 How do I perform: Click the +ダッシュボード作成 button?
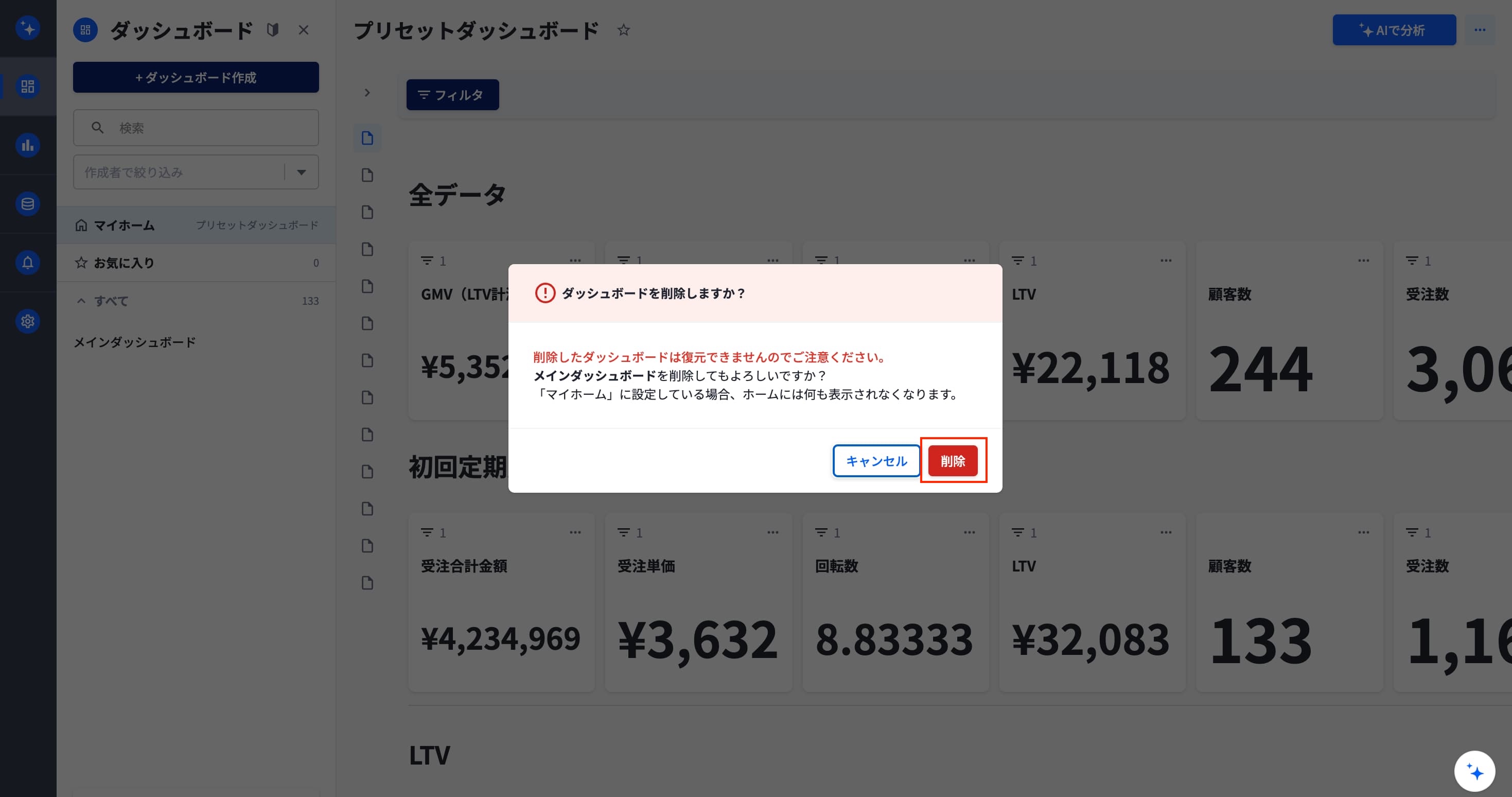click(x=196, y=78)
